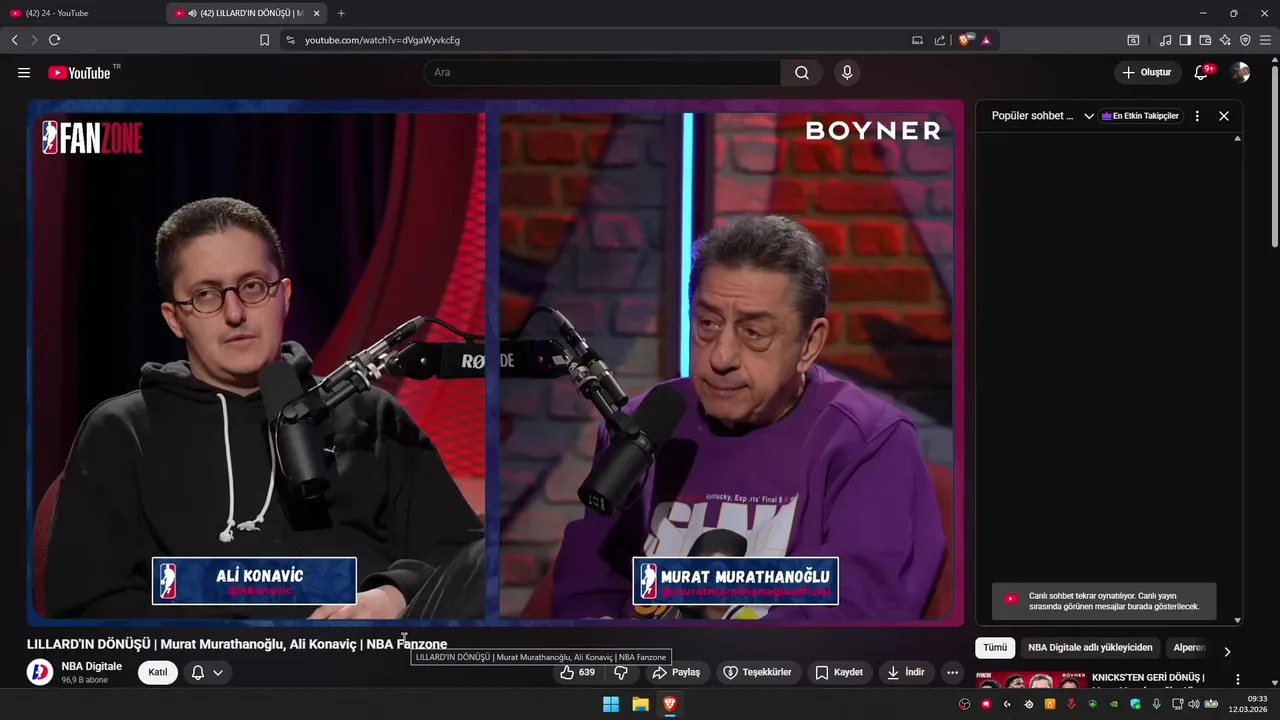Click the address bar URL
Image resolution: width=1280 pixels, height=720 pixels.
(x=382, y=40)
